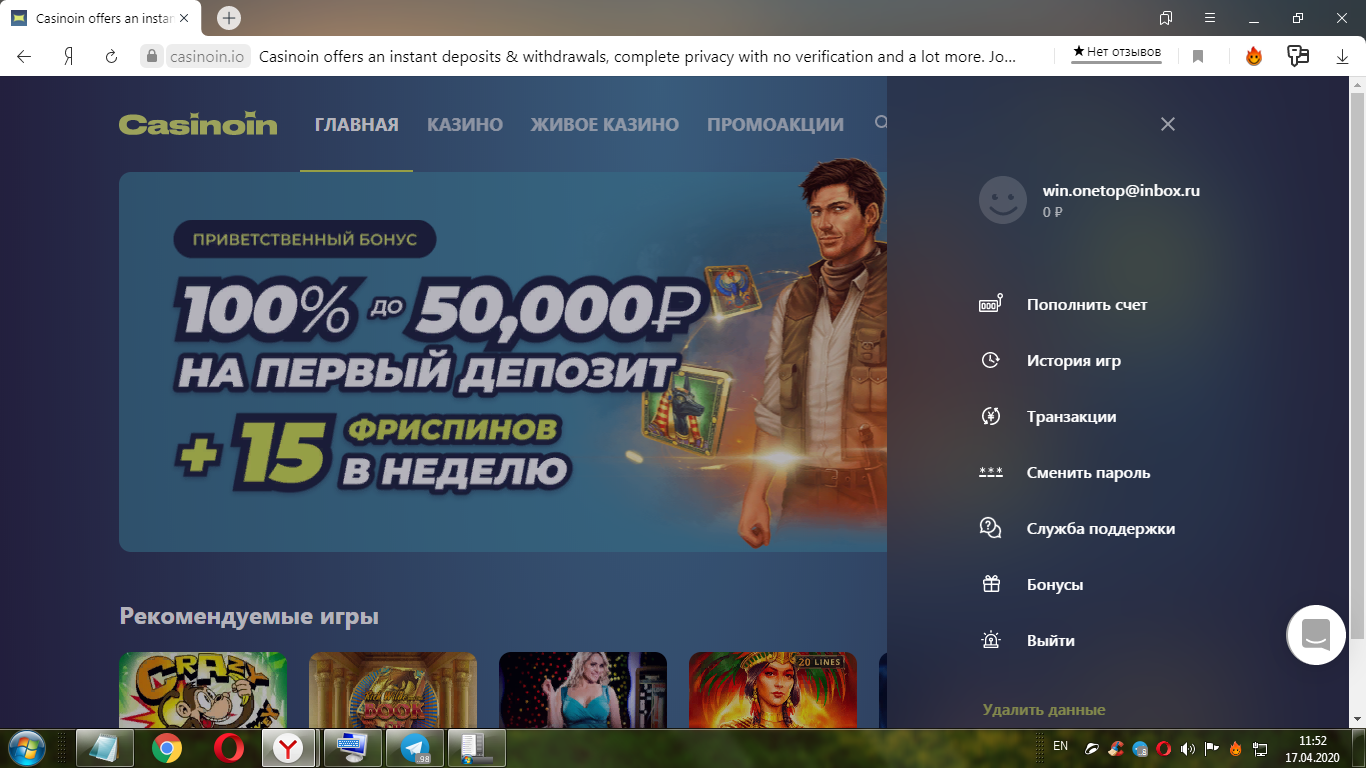Screen dimensions: 1366x768
Task: Click the taskbar clock showing 11:52
Action: pos(1312,749)
